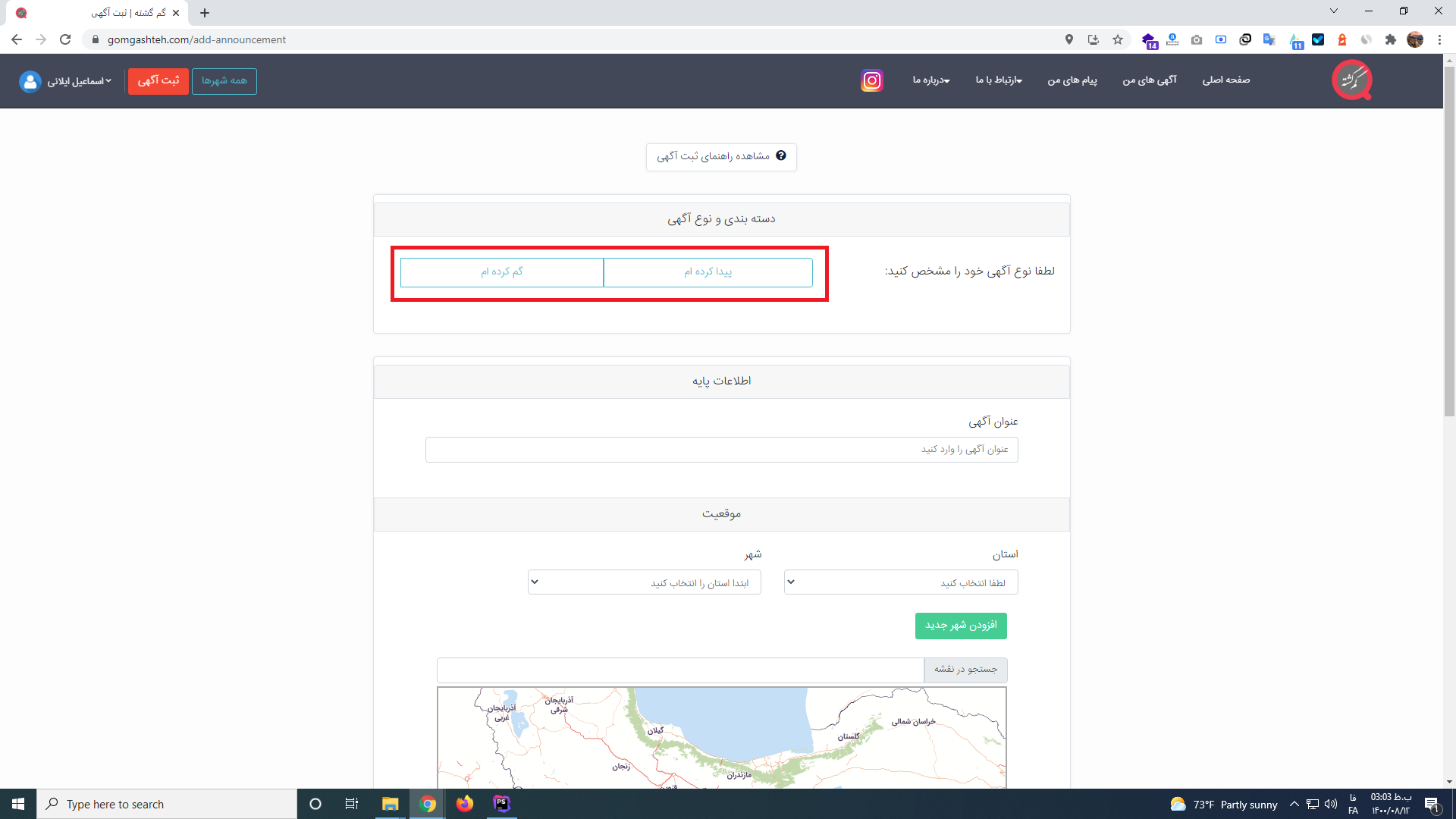Open the Windows Start menu
The height and width of the screenshot is (819, 1456).
tap(18, 804)
